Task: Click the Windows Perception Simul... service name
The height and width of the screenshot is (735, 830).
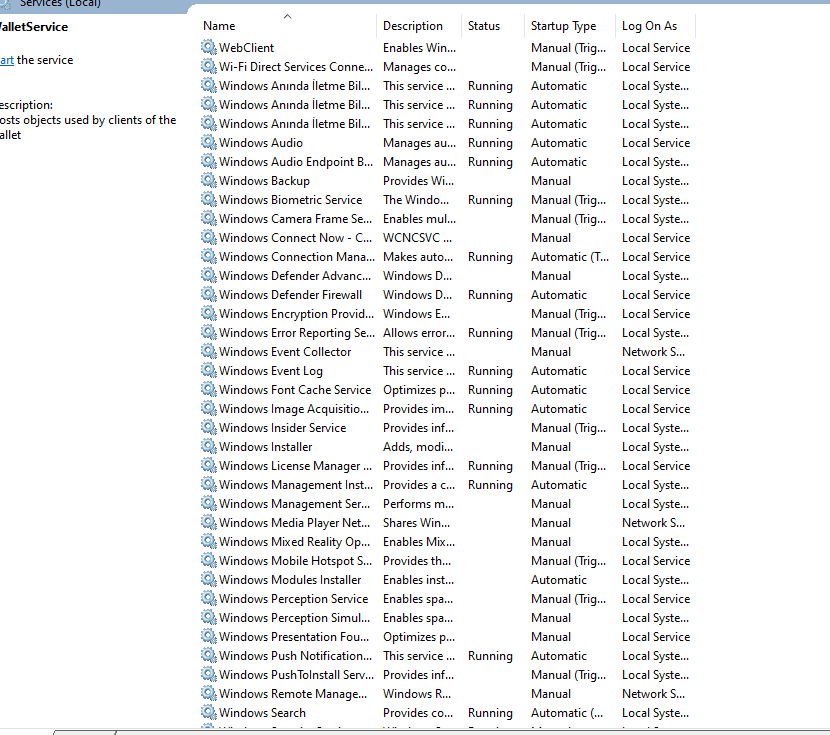Action: click(294, 618)
